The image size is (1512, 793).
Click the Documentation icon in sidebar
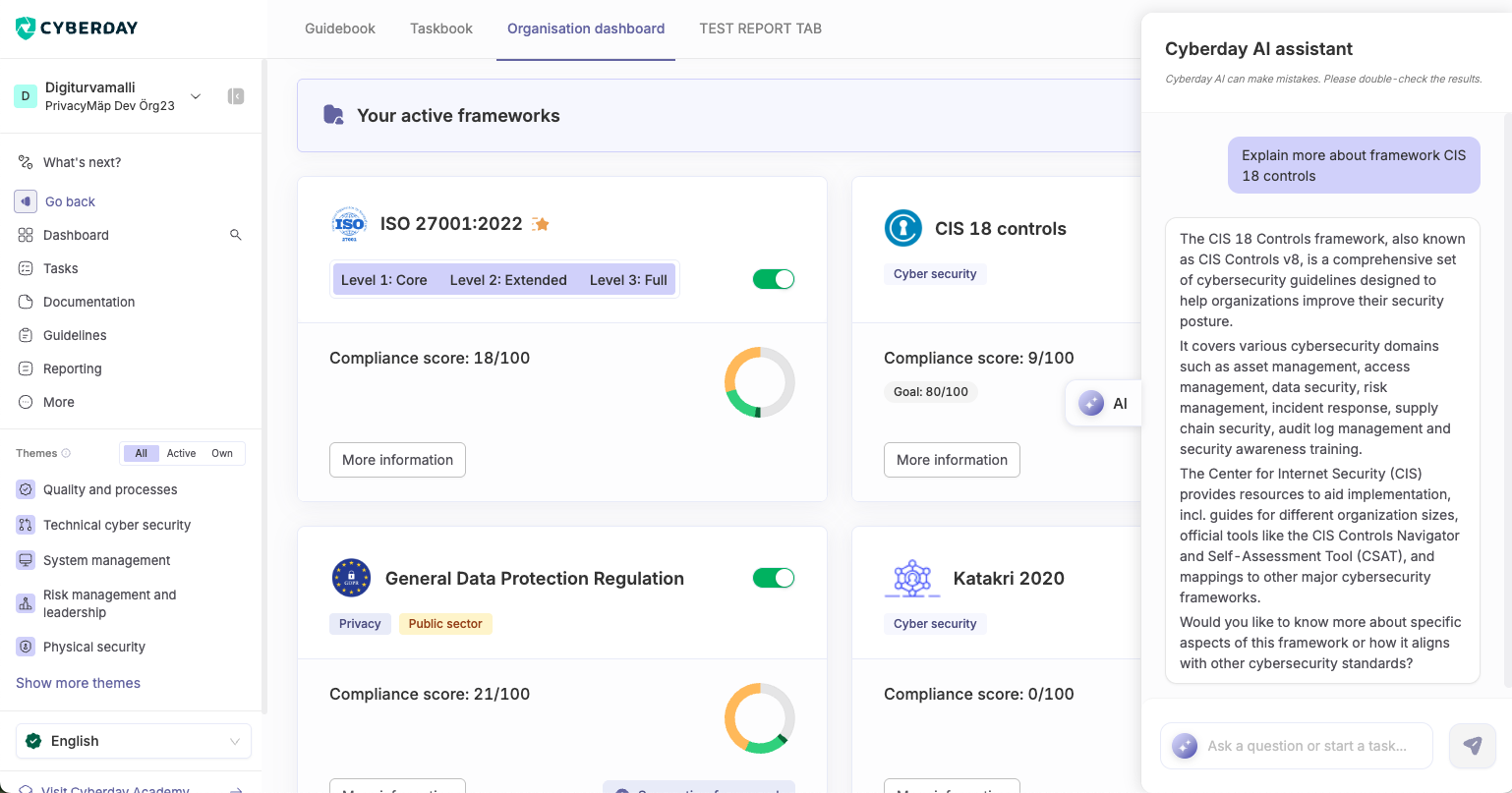26,302
